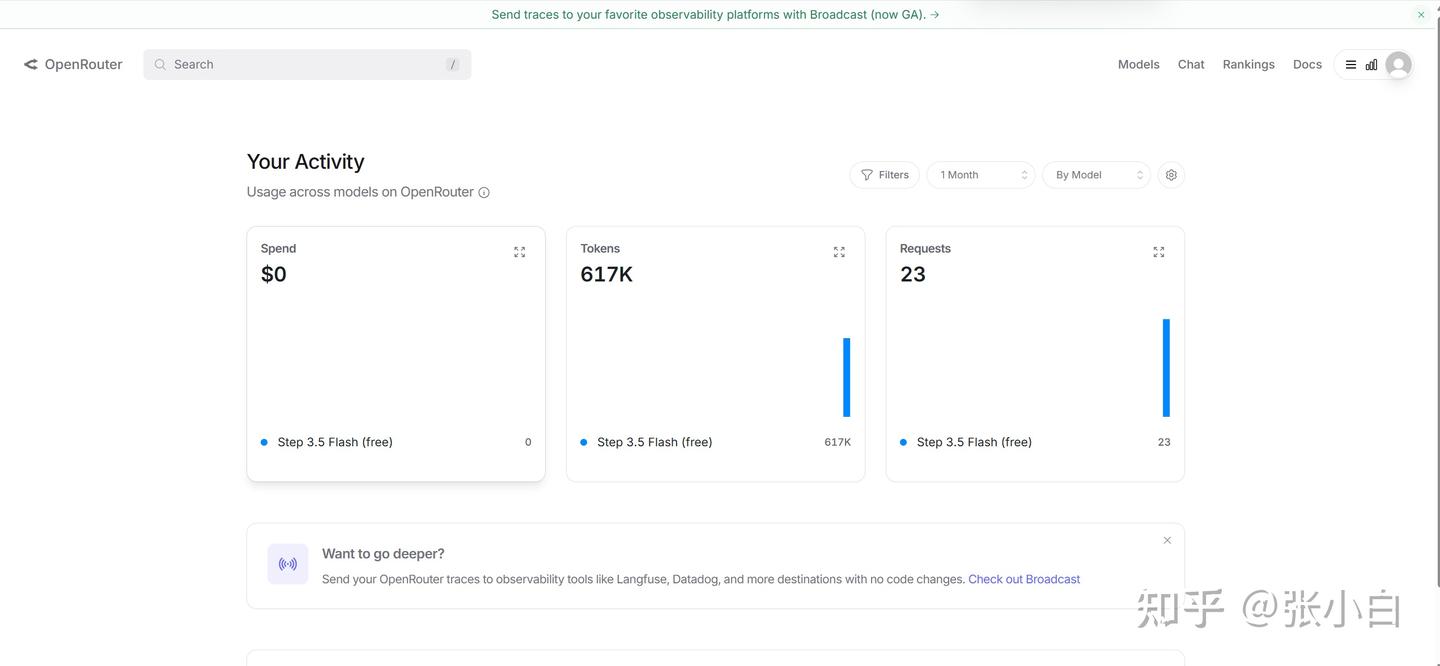Open activity settings gear icon

(1171, 175)
